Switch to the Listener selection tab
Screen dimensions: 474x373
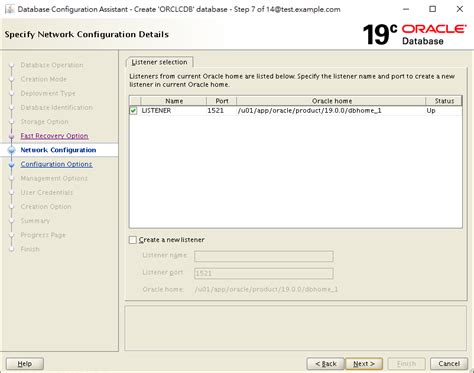pos(159,62)
